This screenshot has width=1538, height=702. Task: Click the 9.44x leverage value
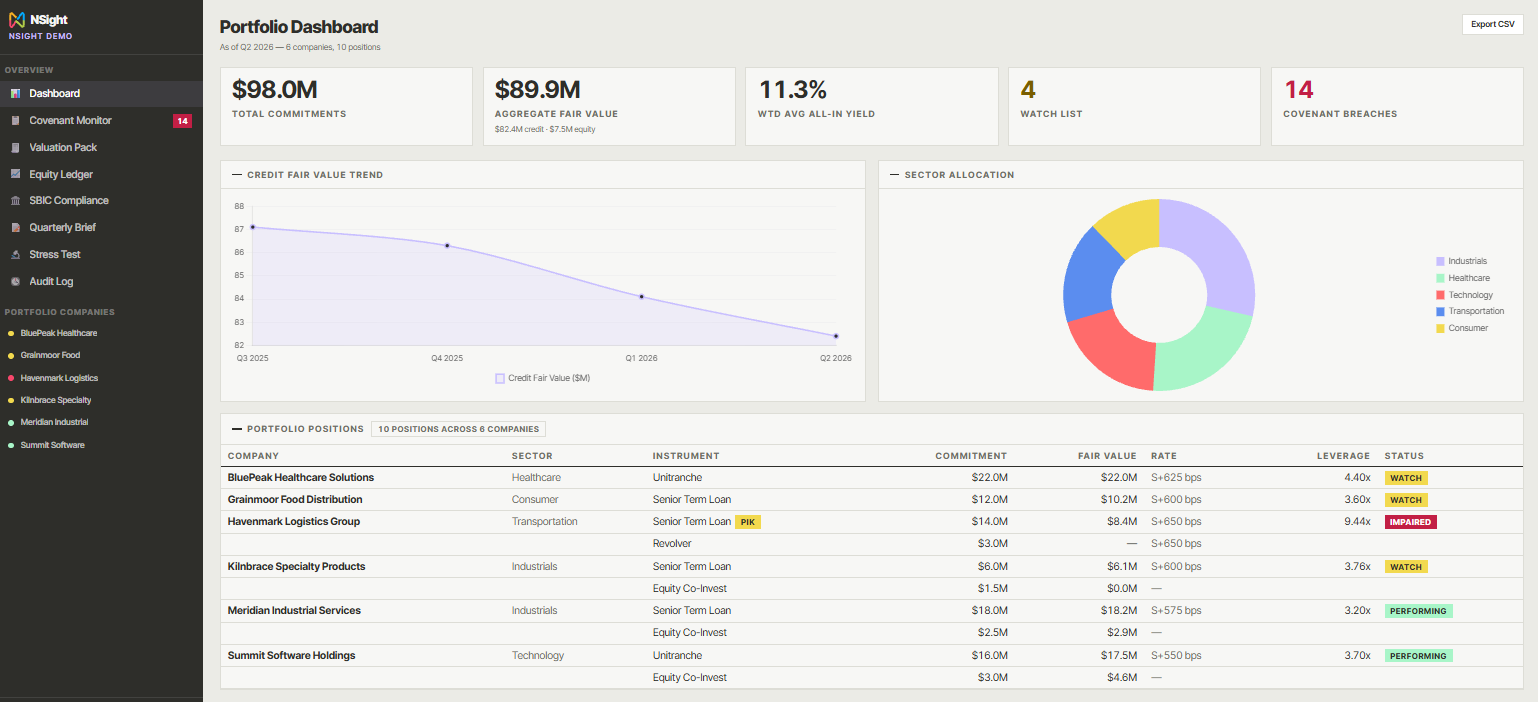pyautogui.click(x=1357, y=522)
